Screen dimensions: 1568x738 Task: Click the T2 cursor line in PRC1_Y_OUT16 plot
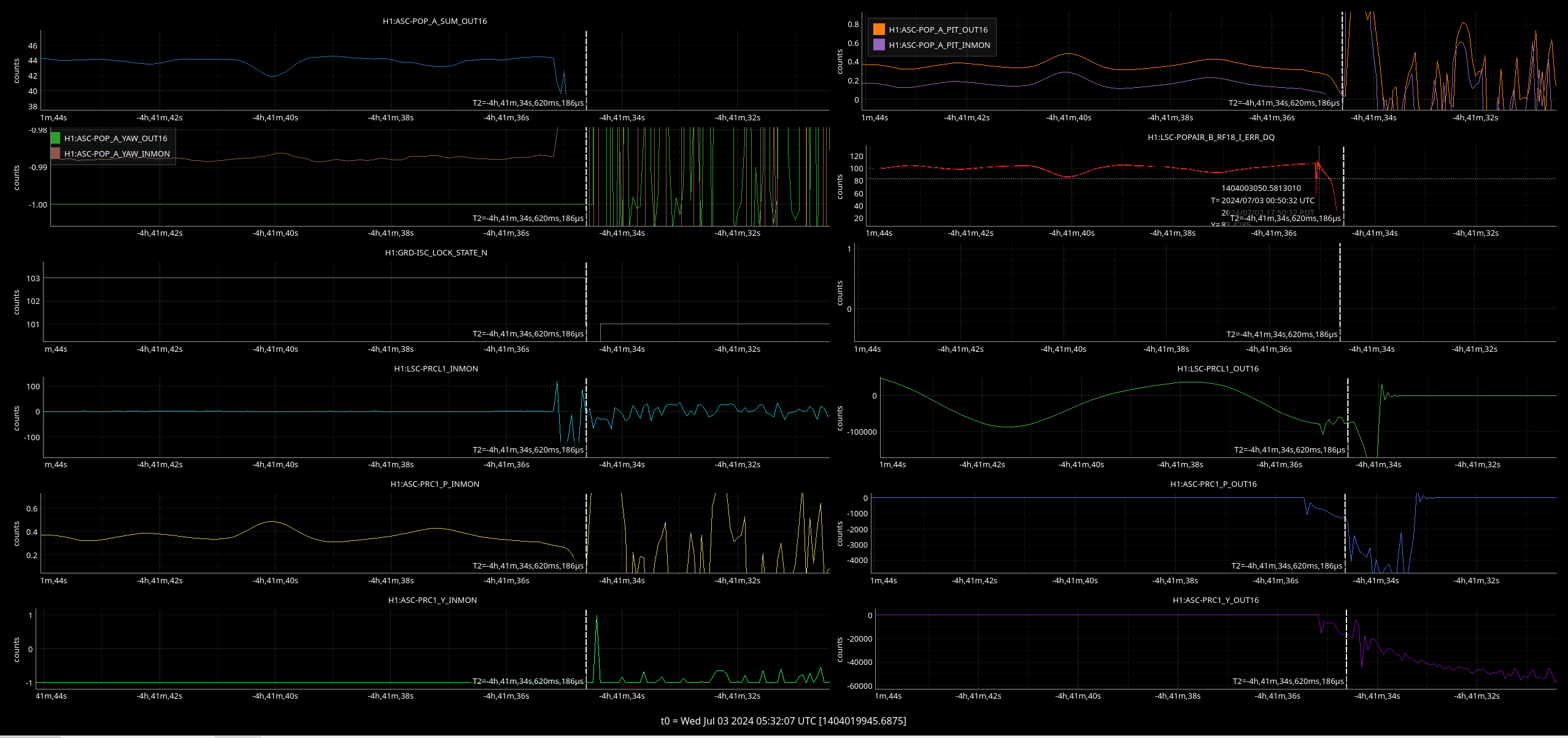pyautogui.click(x=1346, y=649)
